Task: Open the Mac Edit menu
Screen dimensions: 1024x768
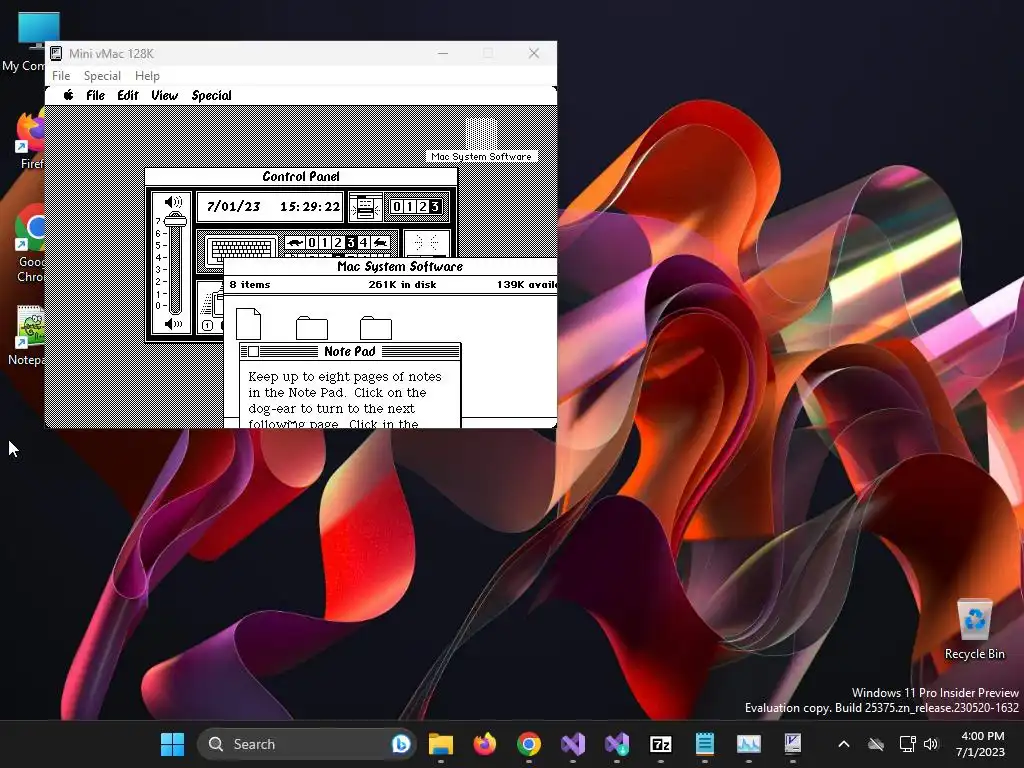Action: [127, 95]
